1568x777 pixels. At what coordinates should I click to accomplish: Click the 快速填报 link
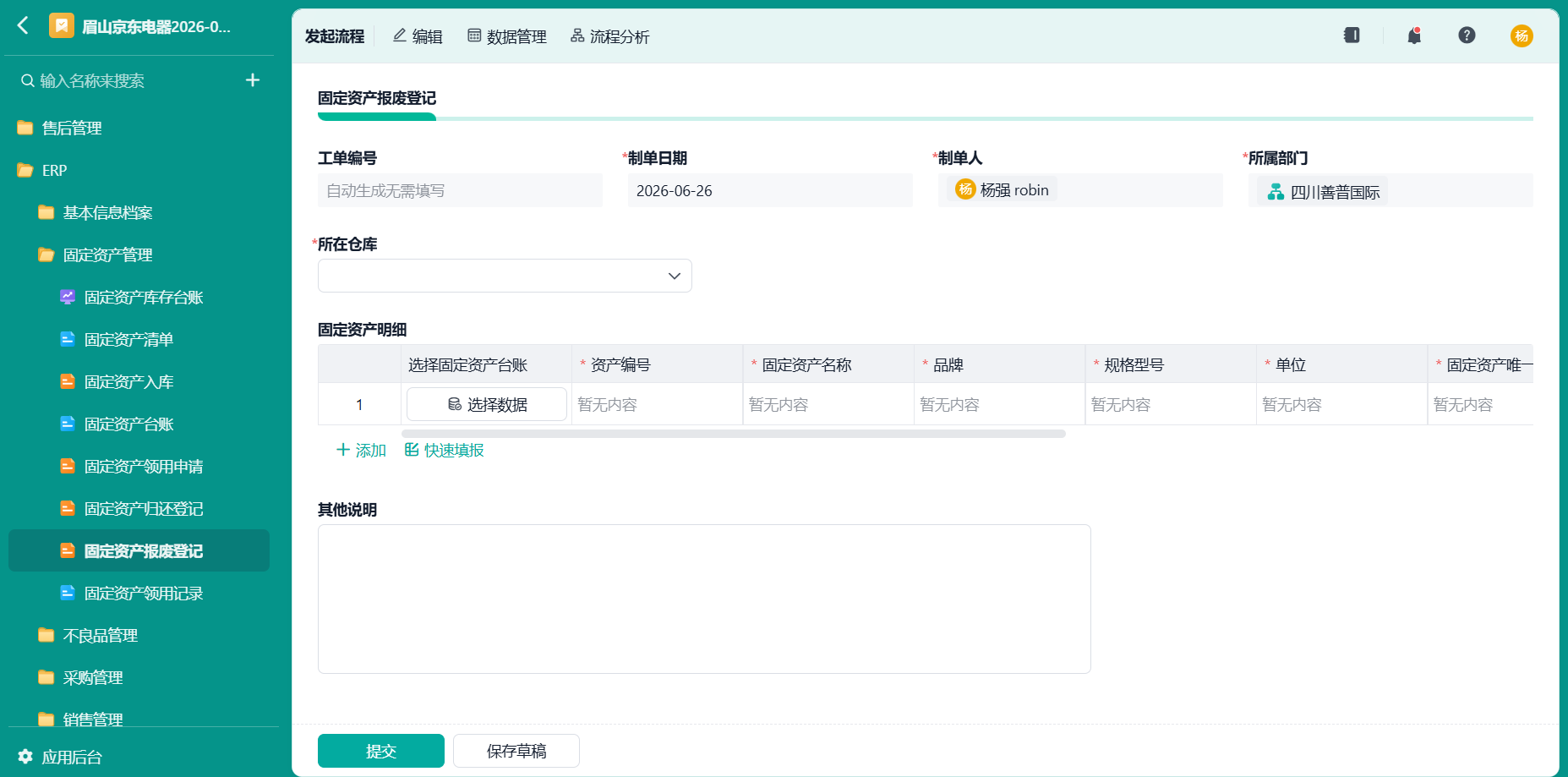pos(445,450)
